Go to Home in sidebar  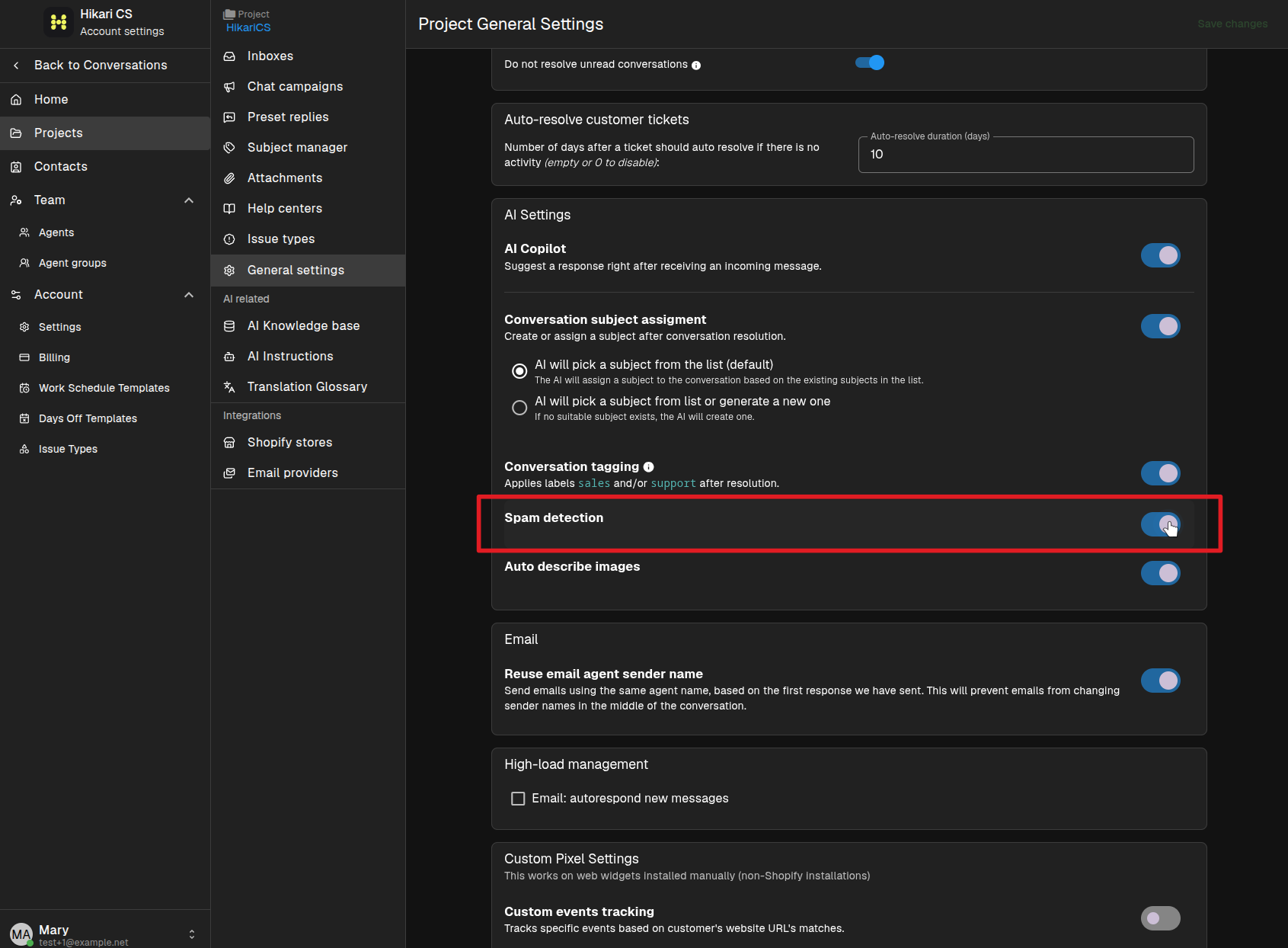105,99
